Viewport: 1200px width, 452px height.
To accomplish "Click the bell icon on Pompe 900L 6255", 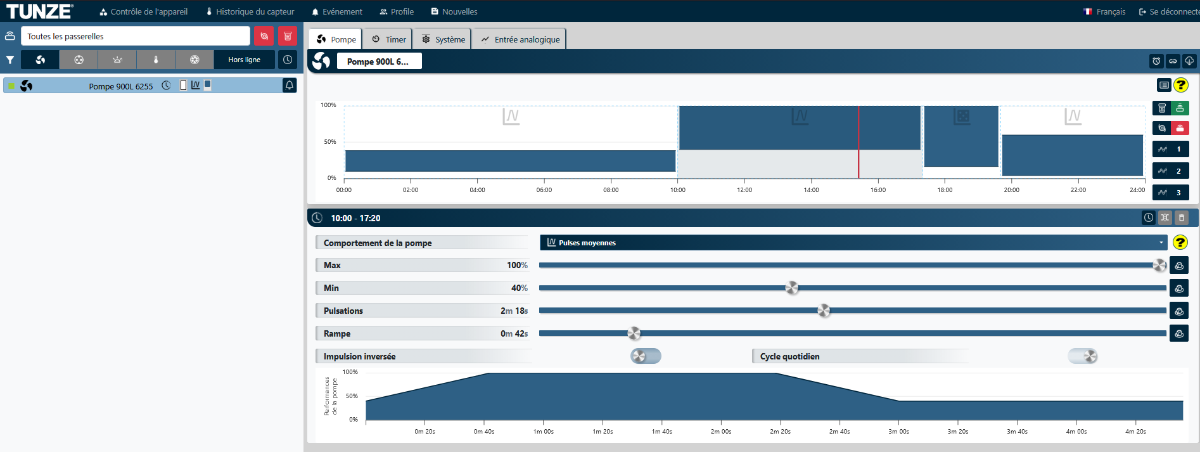I will coord(289,86).
